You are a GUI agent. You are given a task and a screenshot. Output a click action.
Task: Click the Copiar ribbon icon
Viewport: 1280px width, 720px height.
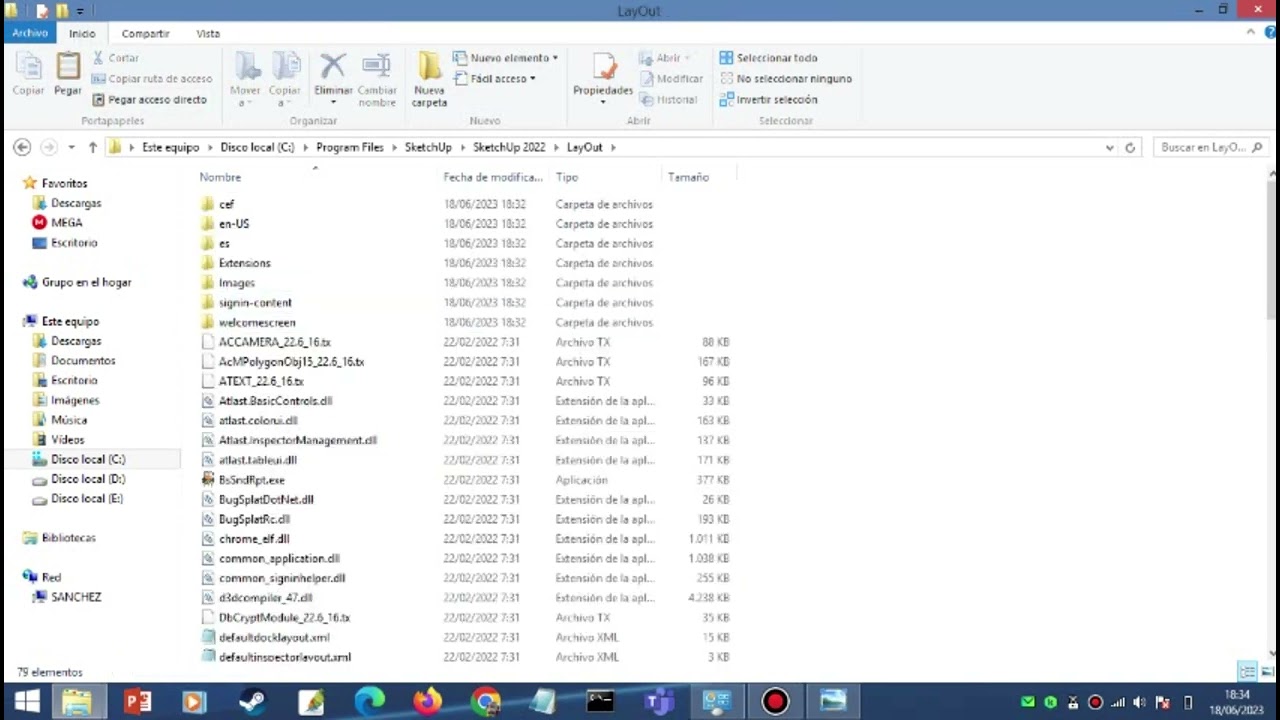[28, 74]
